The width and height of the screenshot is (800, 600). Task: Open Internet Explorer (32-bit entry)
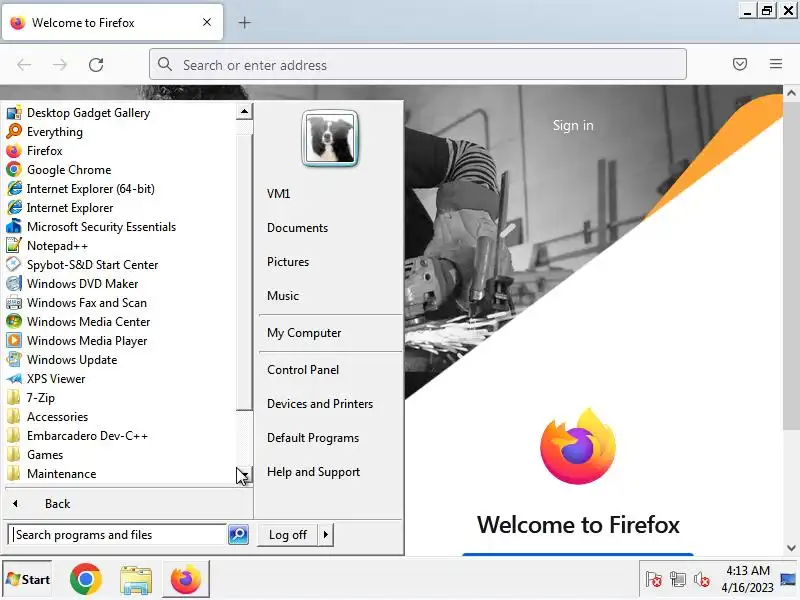tap(70, 208)
